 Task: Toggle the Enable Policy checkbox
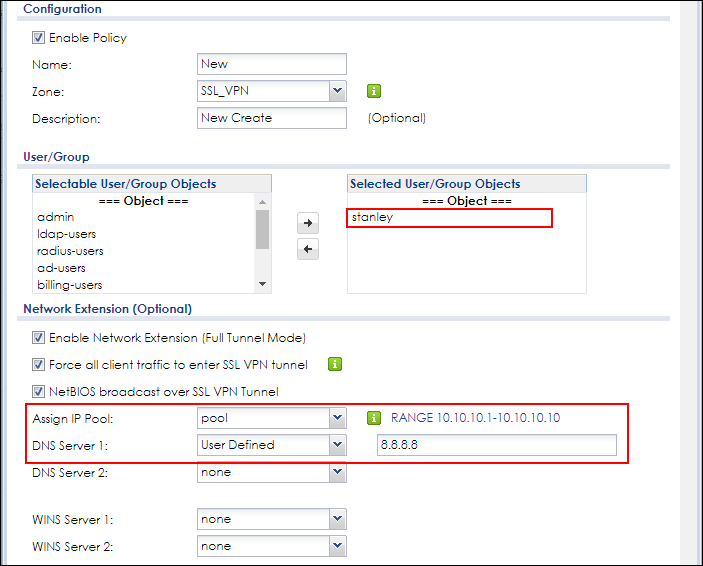pyautogui.click(x=38, y=38)
